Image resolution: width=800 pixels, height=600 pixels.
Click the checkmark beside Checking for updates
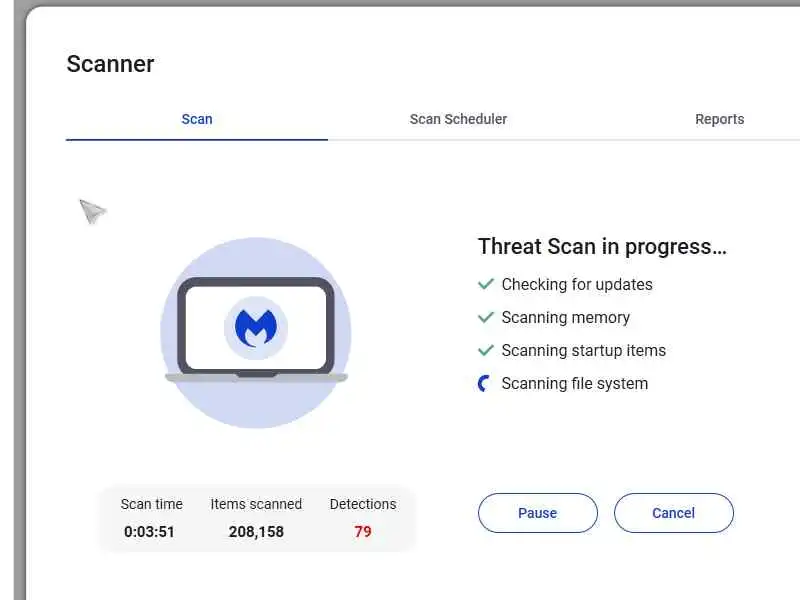(x=486, y=284)
